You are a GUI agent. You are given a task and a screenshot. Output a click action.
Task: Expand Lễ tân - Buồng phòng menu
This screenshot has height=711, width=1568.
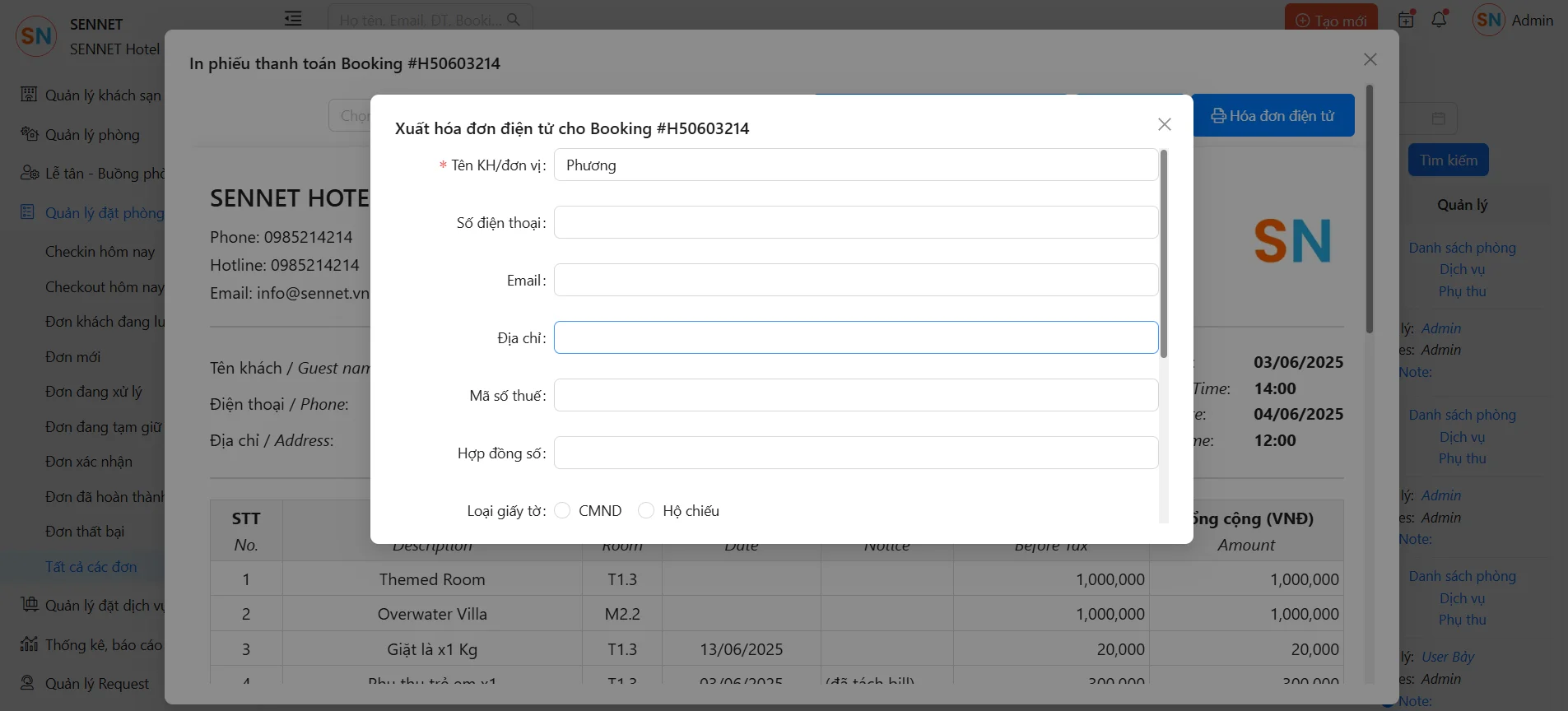[x=105, y=174]
